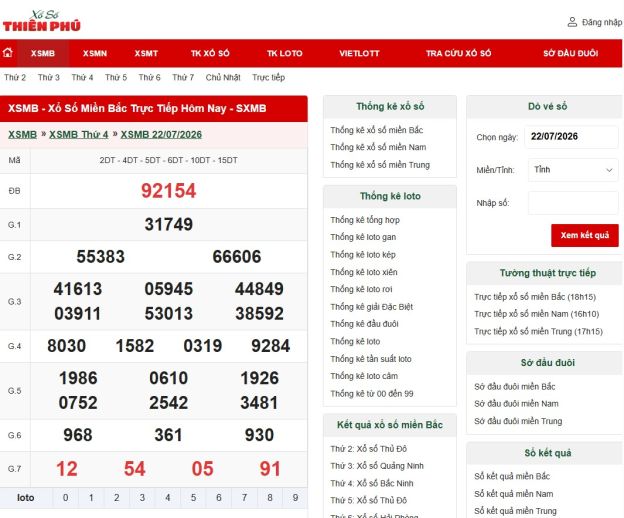Select loto filter digit 5

coord(193,498)
